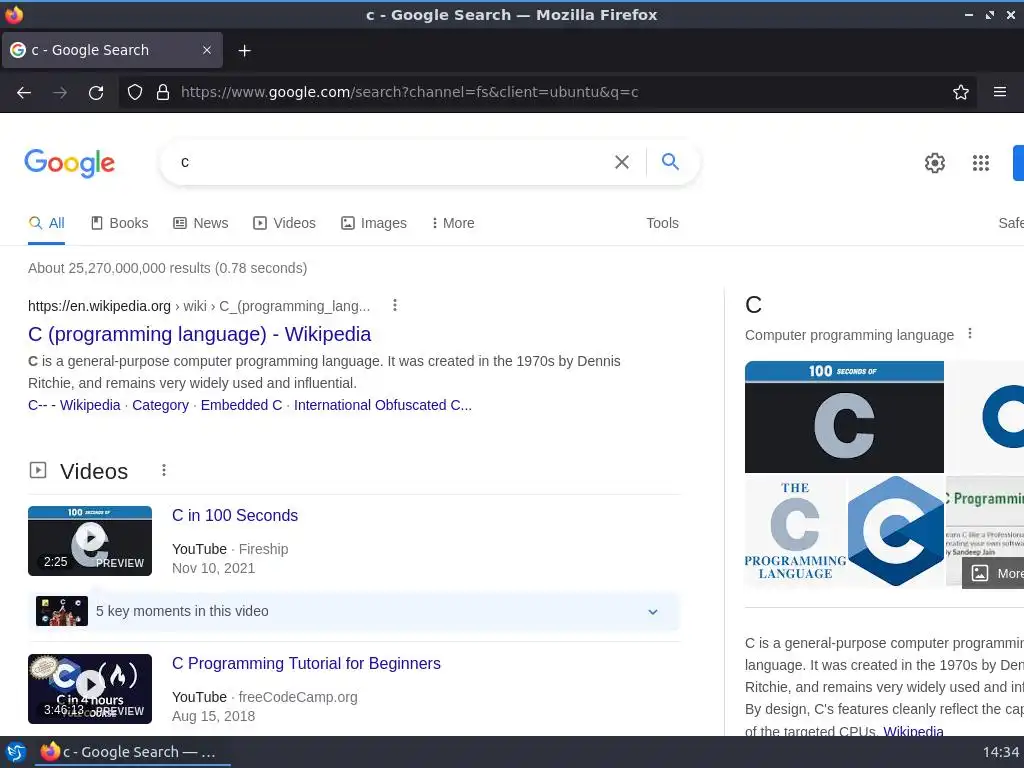1024x768 pixels.
Task: Reload the page with the refresh icon
Action: coord(96,92)
